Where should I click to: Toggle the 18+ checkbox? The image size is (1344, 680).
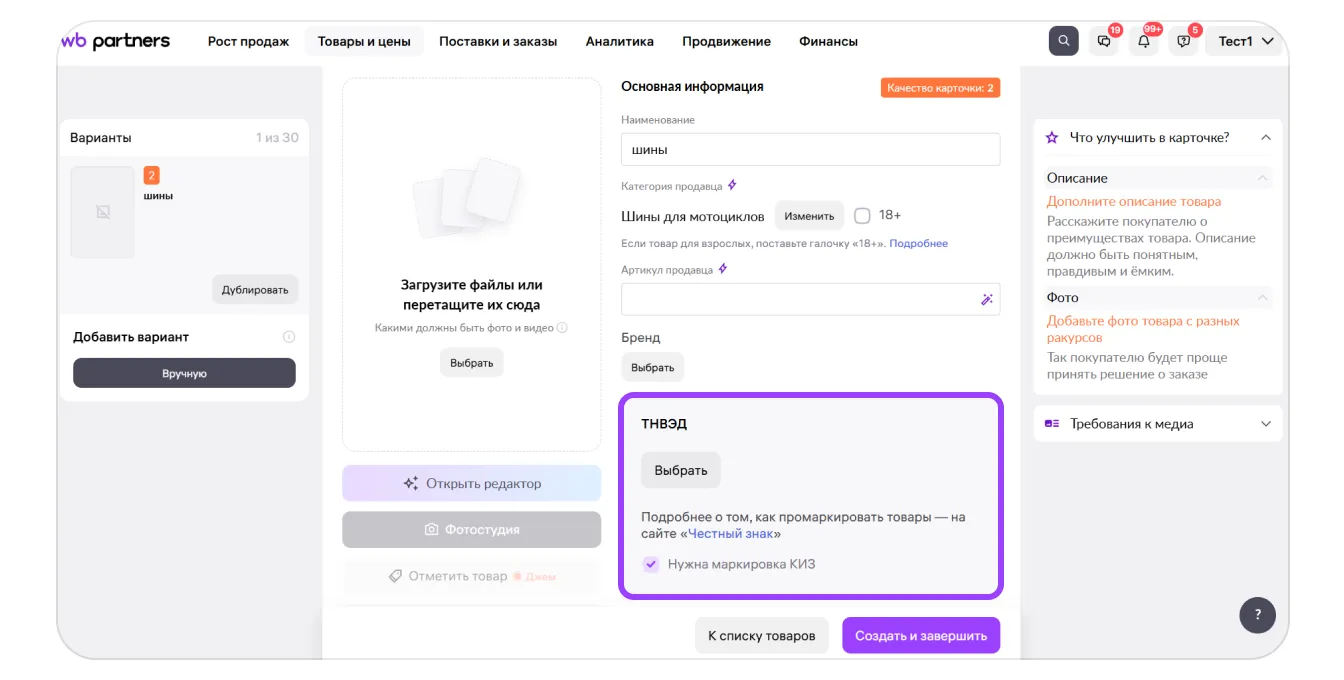coord(862,215)
